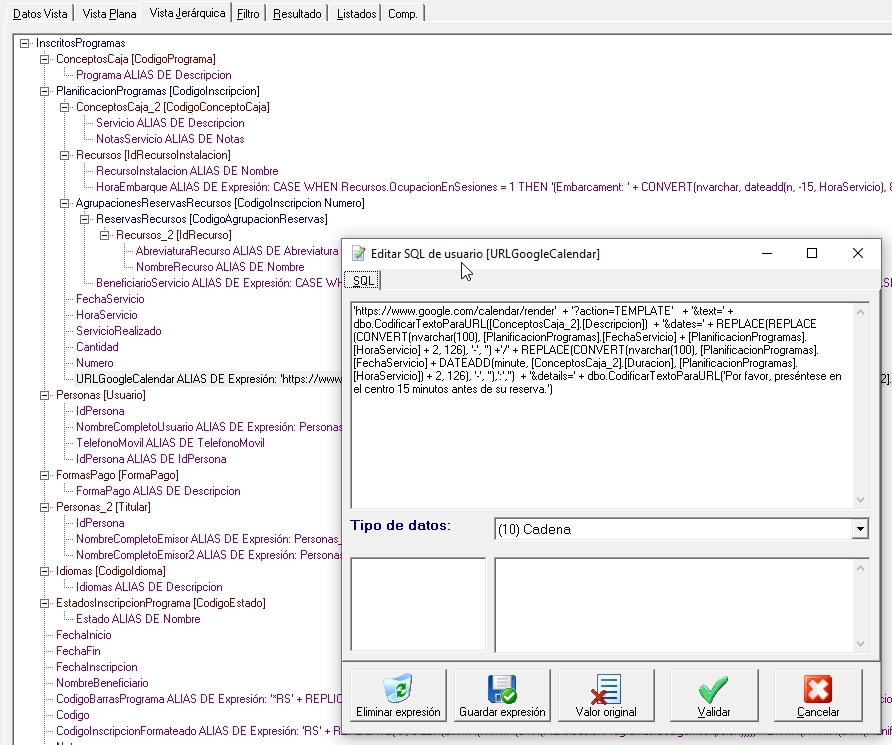Maximize the Editar SQL de usuario dialog

(x=812, y=253)
